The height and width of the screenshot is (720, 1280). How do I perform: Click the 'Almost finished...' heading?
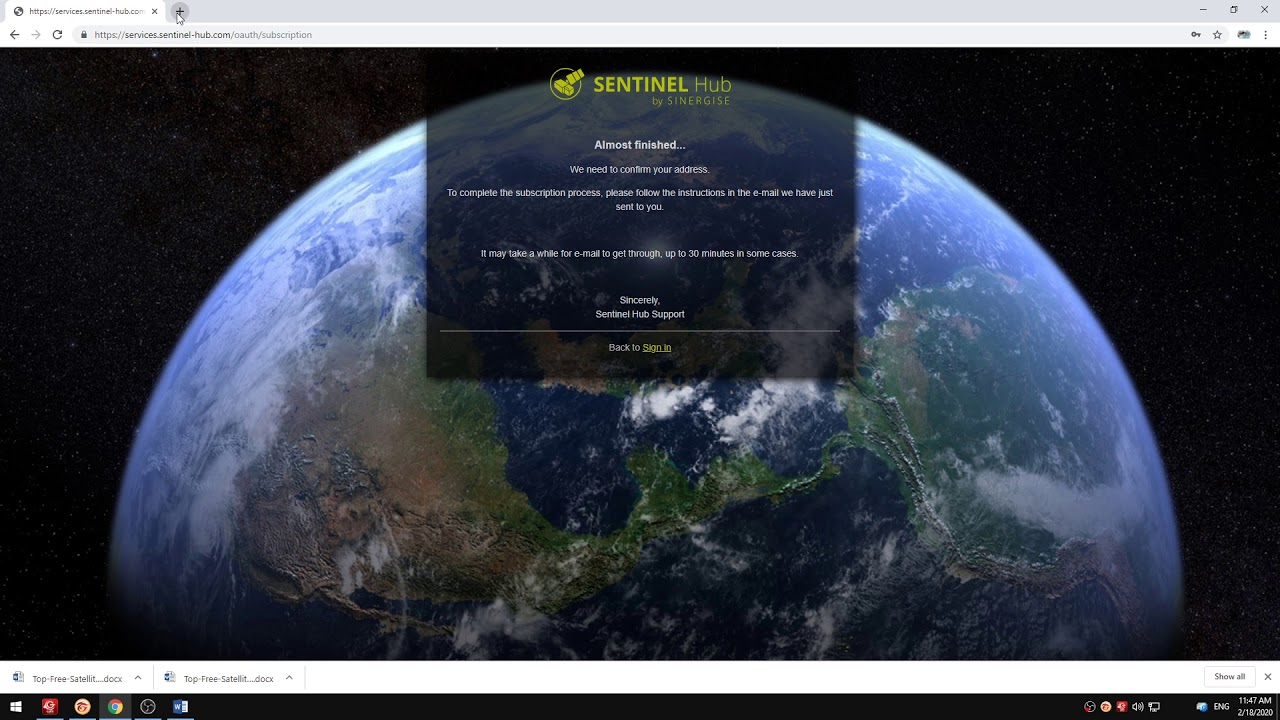click(640, 145)
